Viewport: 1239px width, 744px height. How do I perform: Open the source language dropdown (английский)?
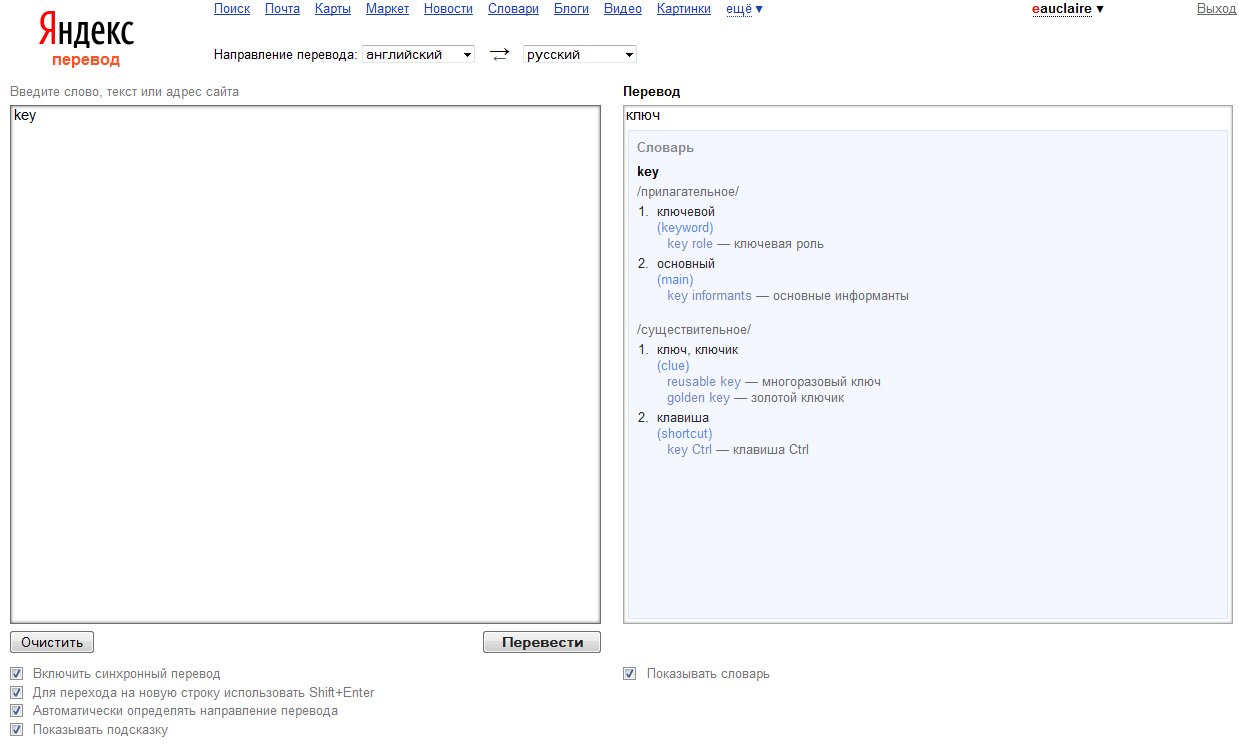(x=418, y=55)
